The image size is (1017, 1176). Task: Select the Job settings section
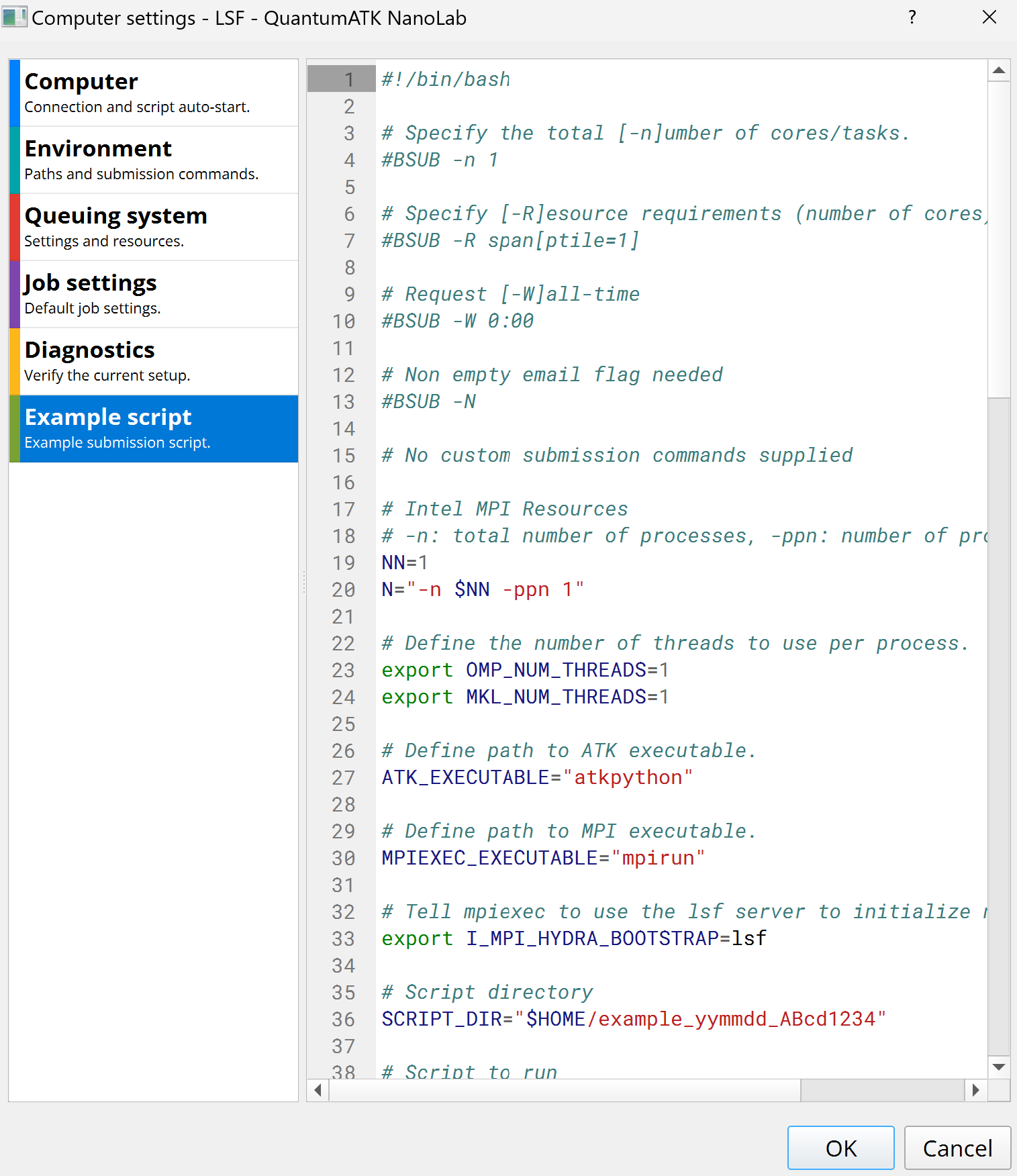click(x=154, y=294)
